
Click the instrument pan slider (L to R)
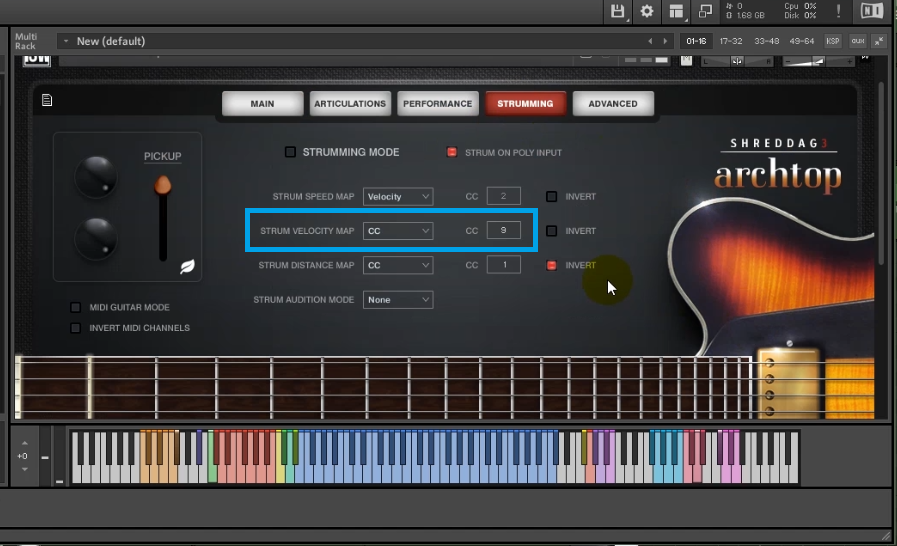[x=737, y=61]
